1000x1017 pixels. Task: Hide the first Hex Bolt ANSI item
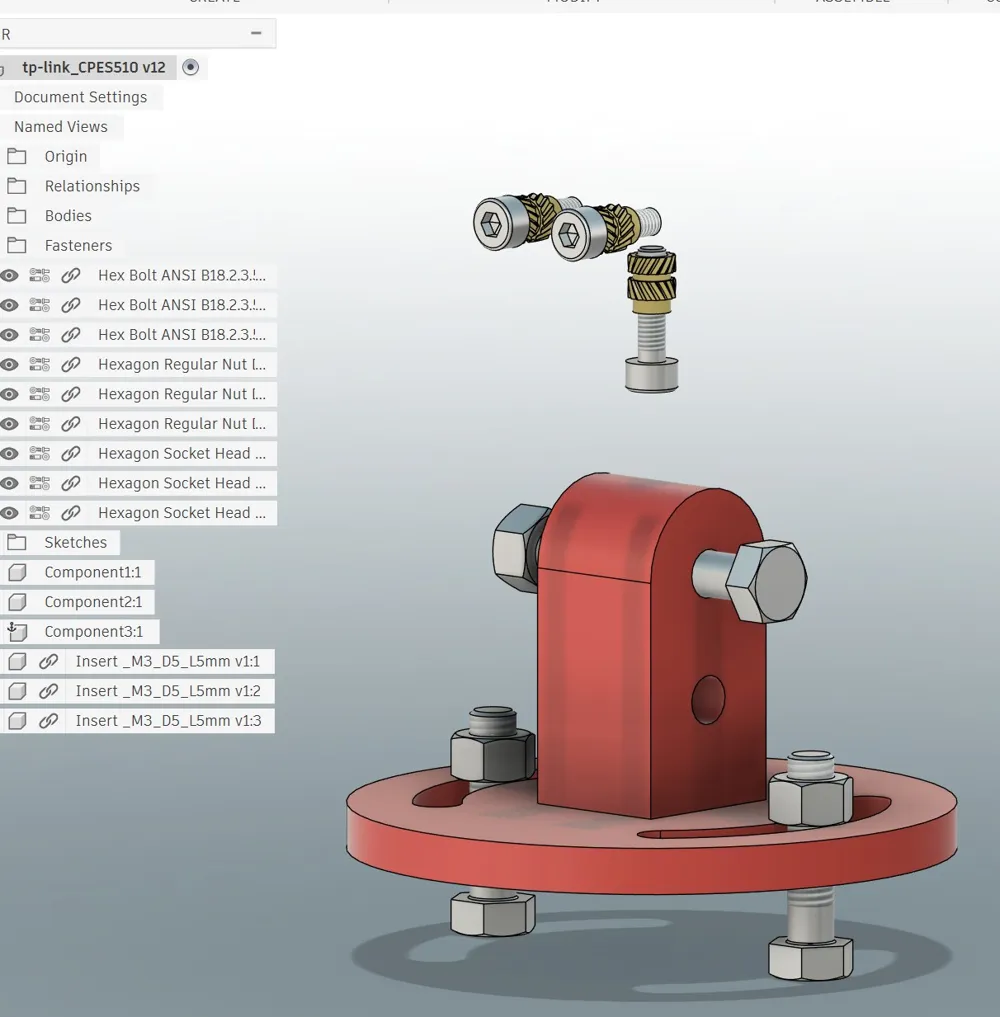(9, 276)
